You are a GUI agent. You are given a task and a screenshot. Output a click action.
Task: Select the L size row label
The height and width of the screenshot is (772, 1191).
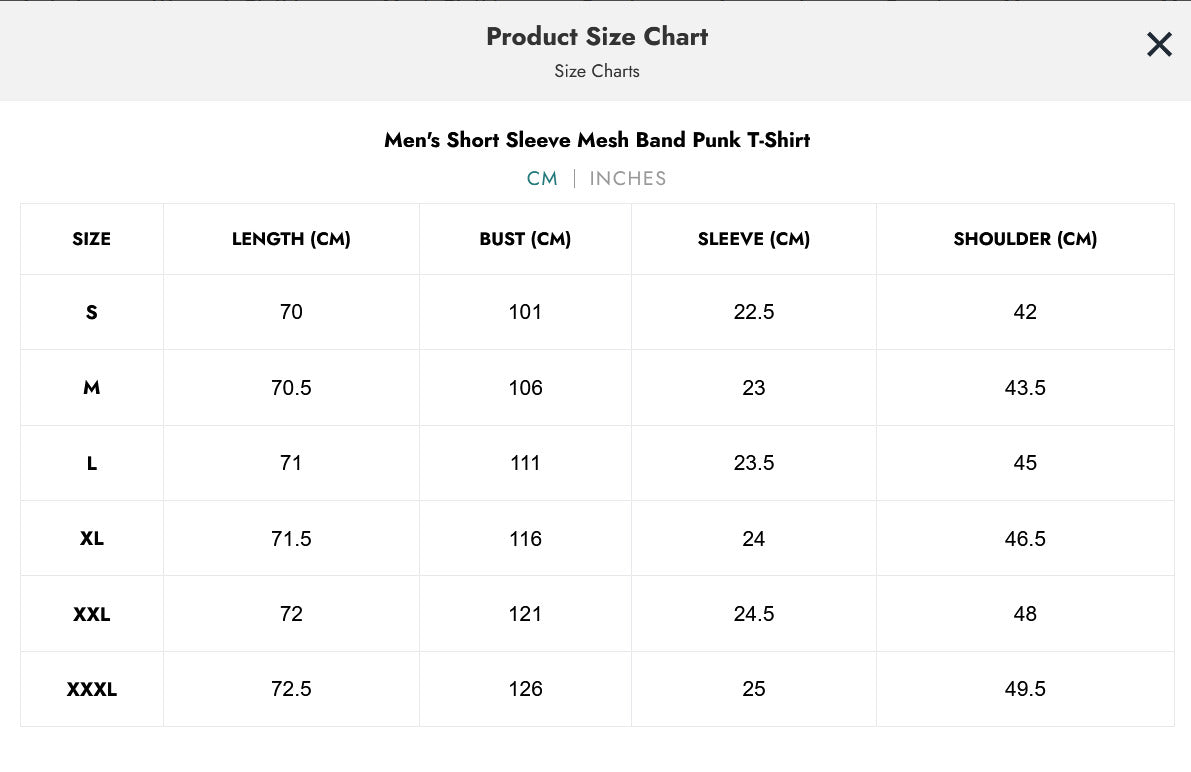pyautogui.click(x=91, y=463)
